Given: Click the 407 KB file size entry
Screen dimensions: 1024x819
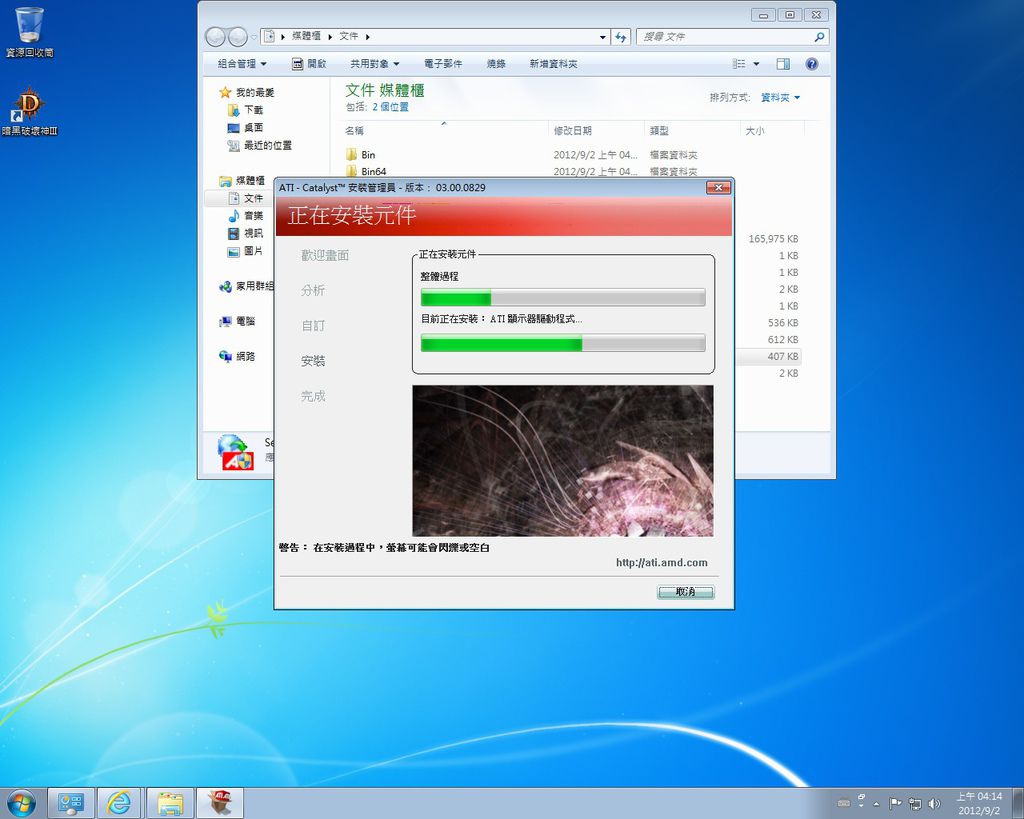Looking at the screenshot, I should (x=782, y=357).
